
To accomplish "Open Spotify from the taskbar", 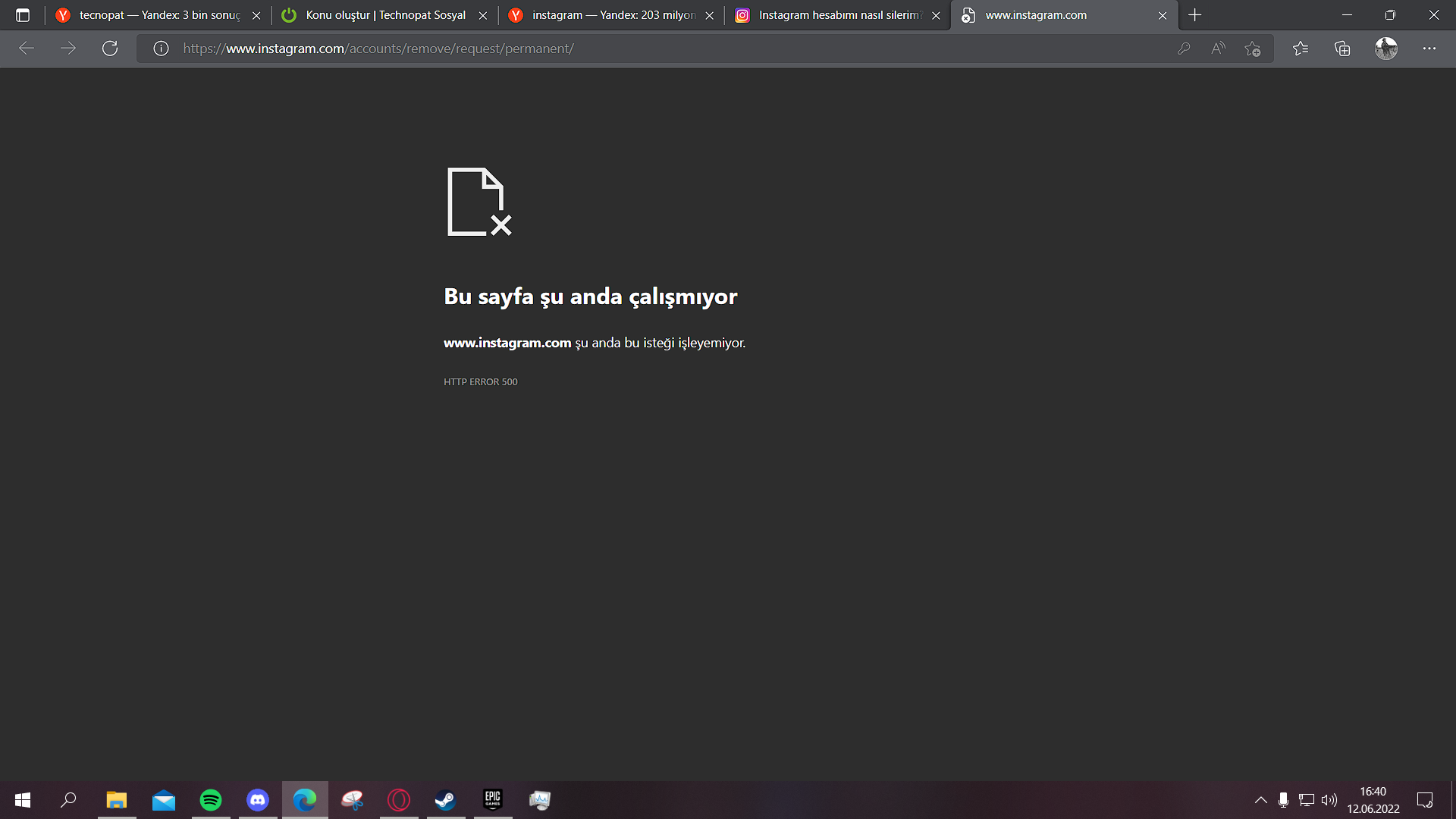I will pos(211,800).
